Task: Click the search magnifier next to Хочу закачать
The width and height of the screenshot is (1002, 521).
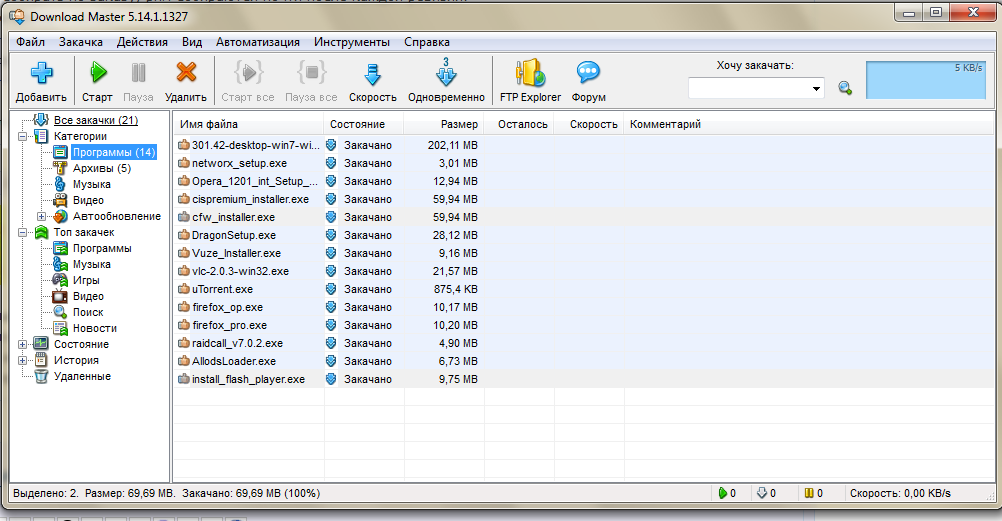Action: pyautogui.click(x=845, y=88)
